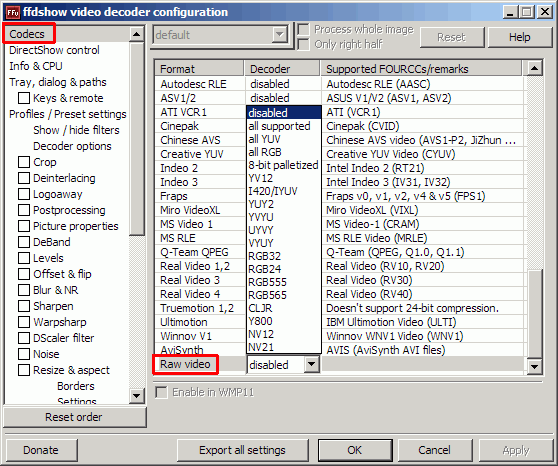Select 'all RGB' in the dropdown list
Screen dimensions: 558x466
(284, 152)
